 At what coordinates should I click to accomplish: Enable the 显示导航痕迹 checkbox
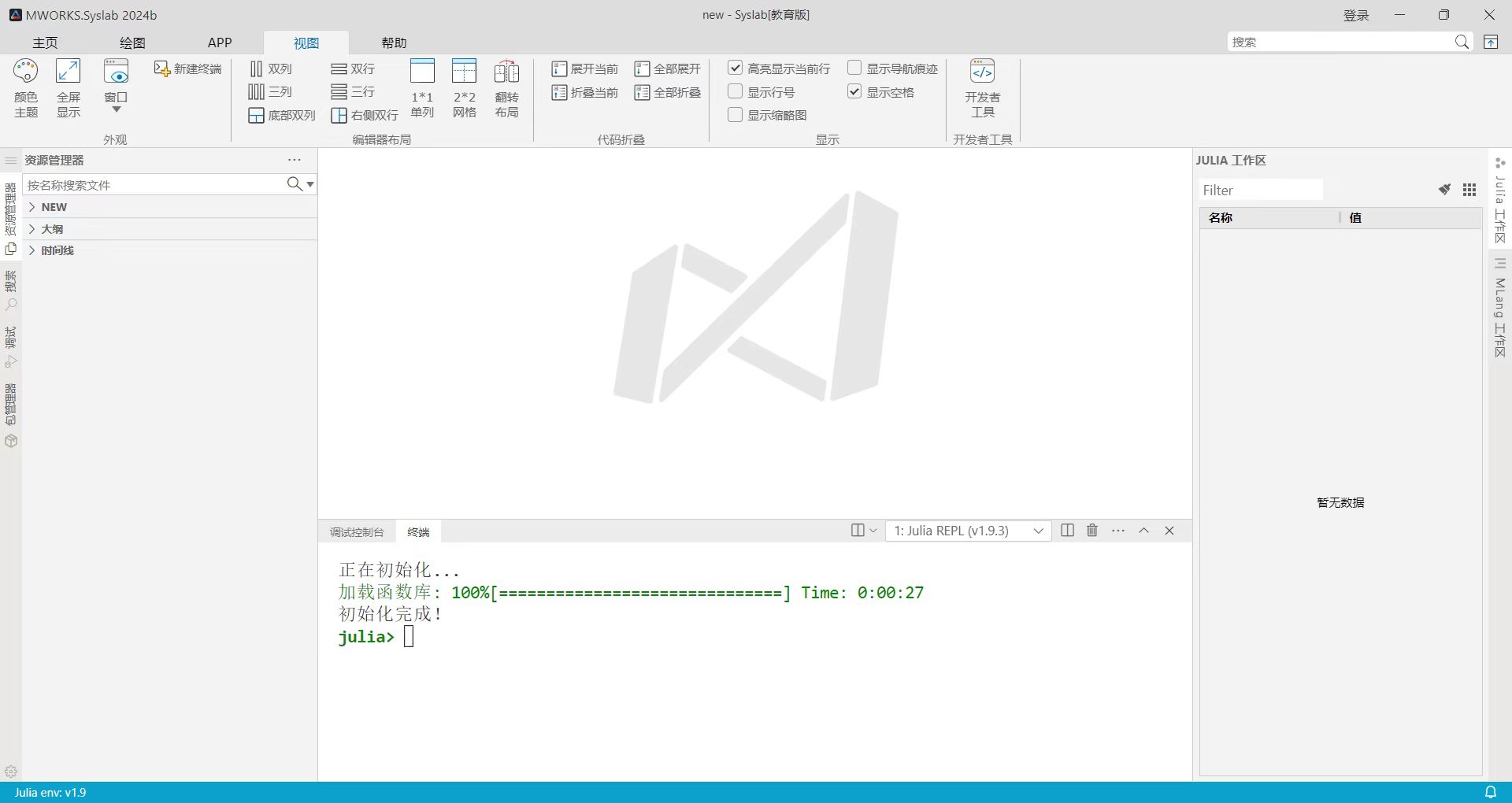[x=854, y=68]
